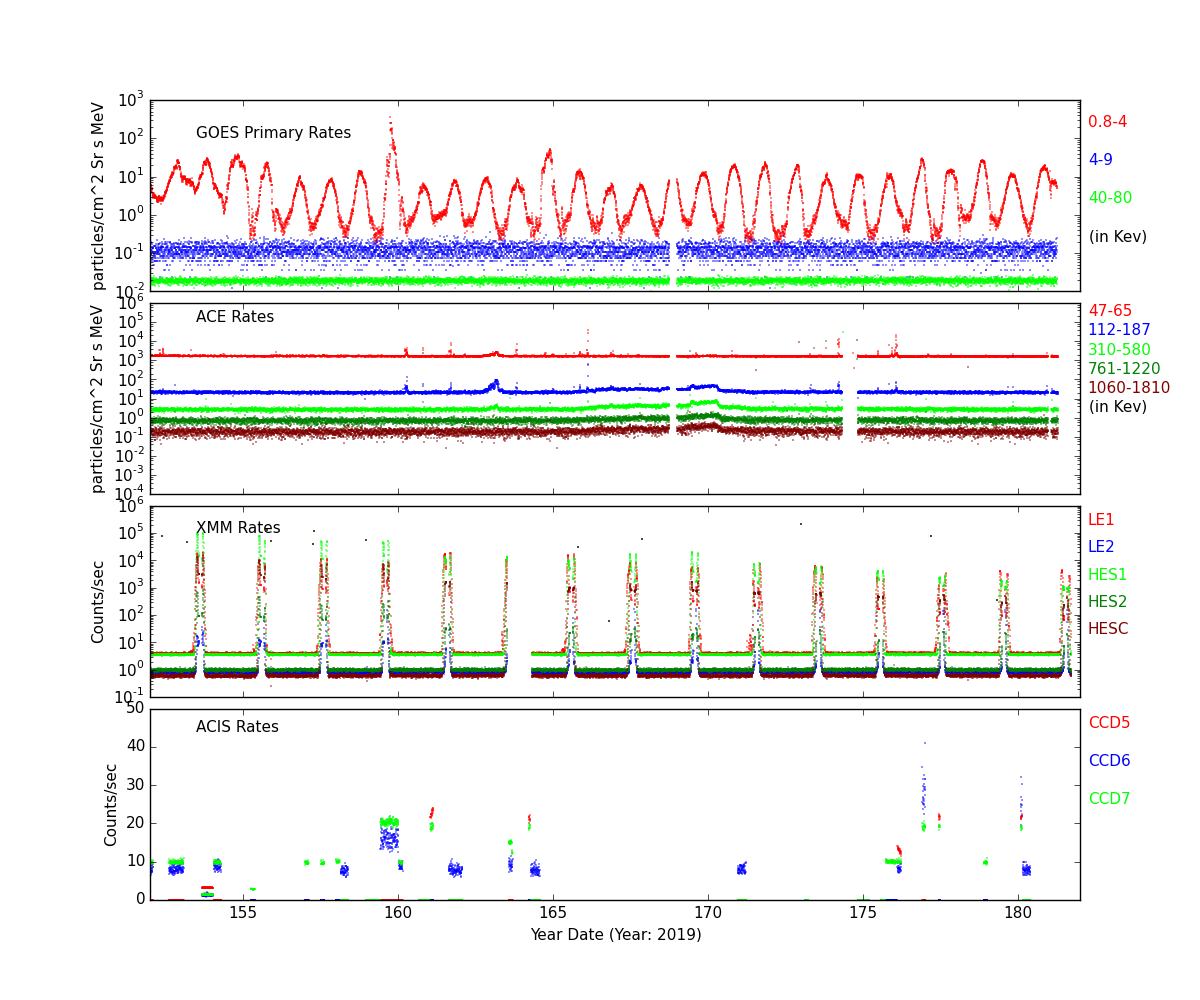Select the red 0.8-4 legend label
This screenshot has height=1000, width=1200.
1107,122
